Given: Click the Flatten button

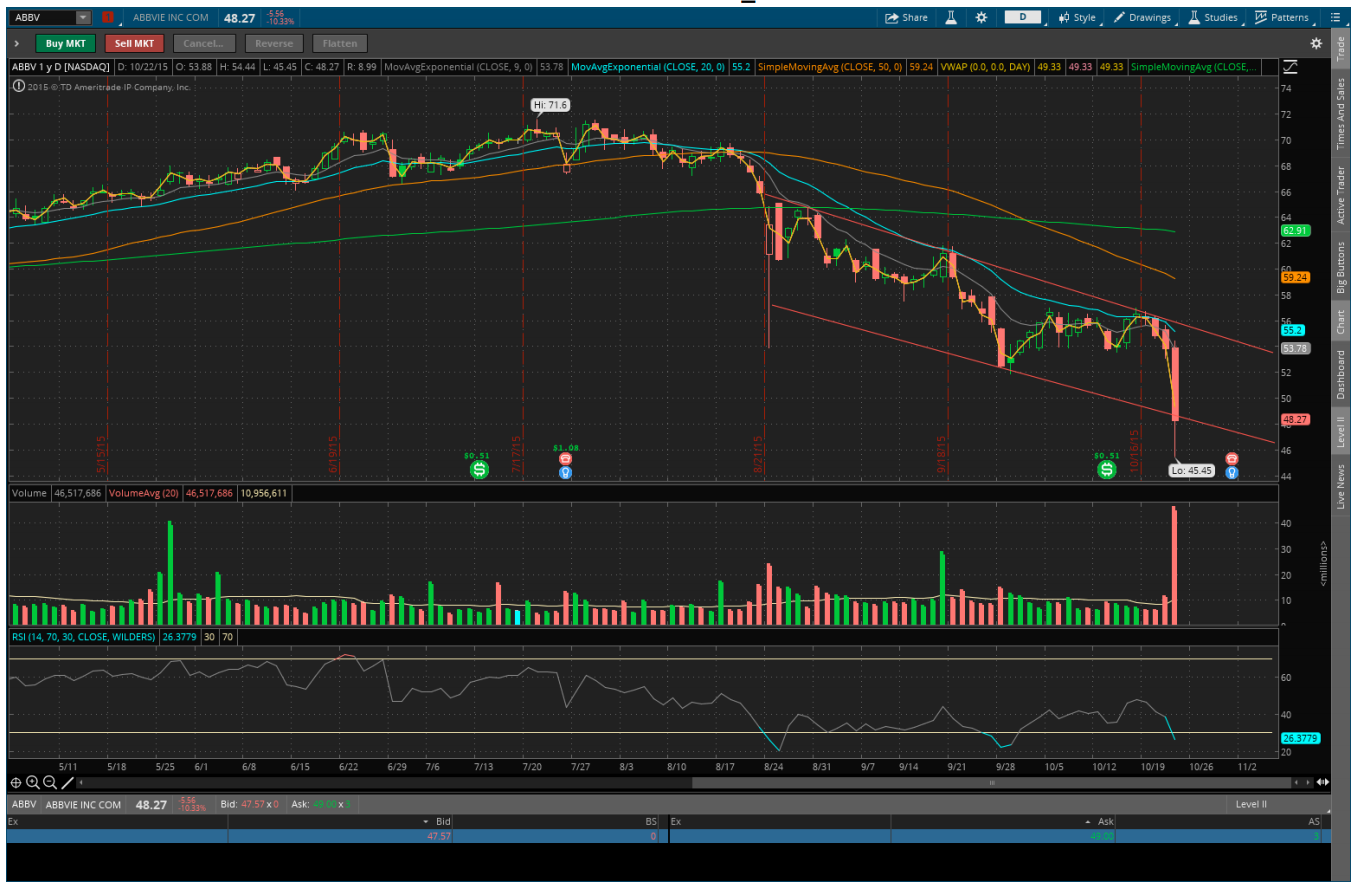Looking at the screenshot, I should click(x=340, y=43).
